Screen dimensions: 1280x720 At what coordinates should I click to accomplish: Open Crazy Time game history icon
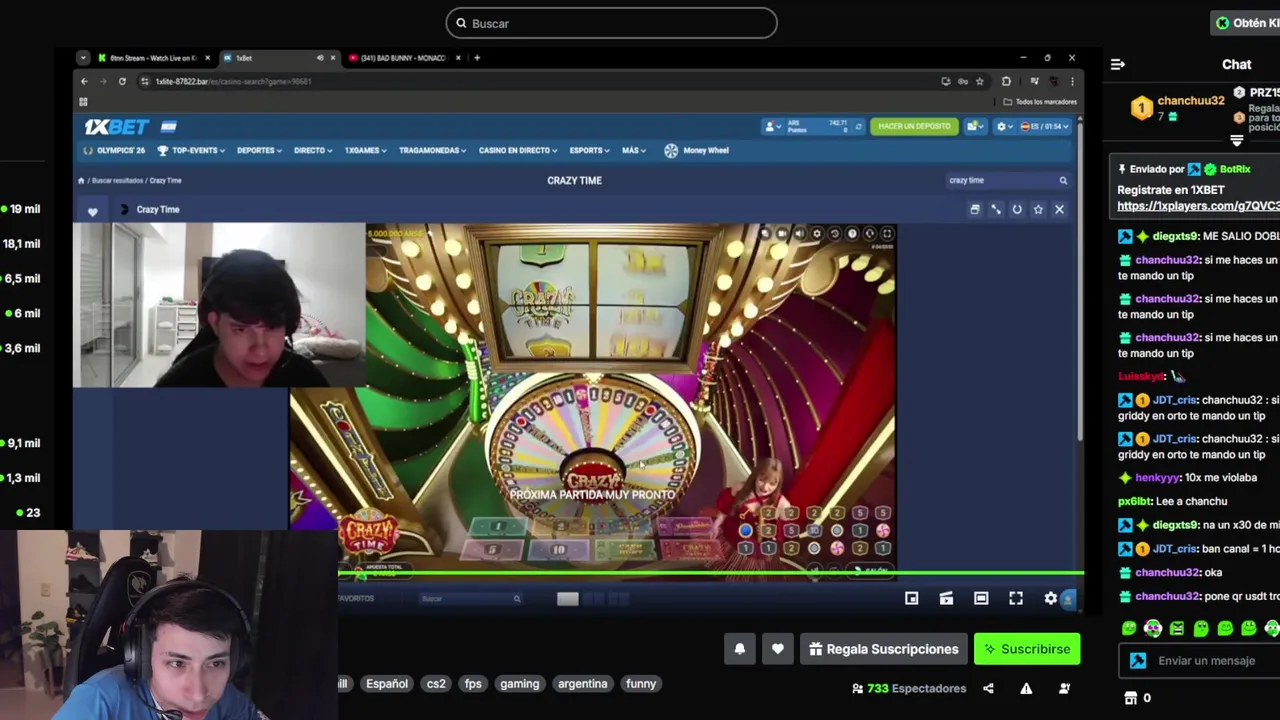coord(835,234)
